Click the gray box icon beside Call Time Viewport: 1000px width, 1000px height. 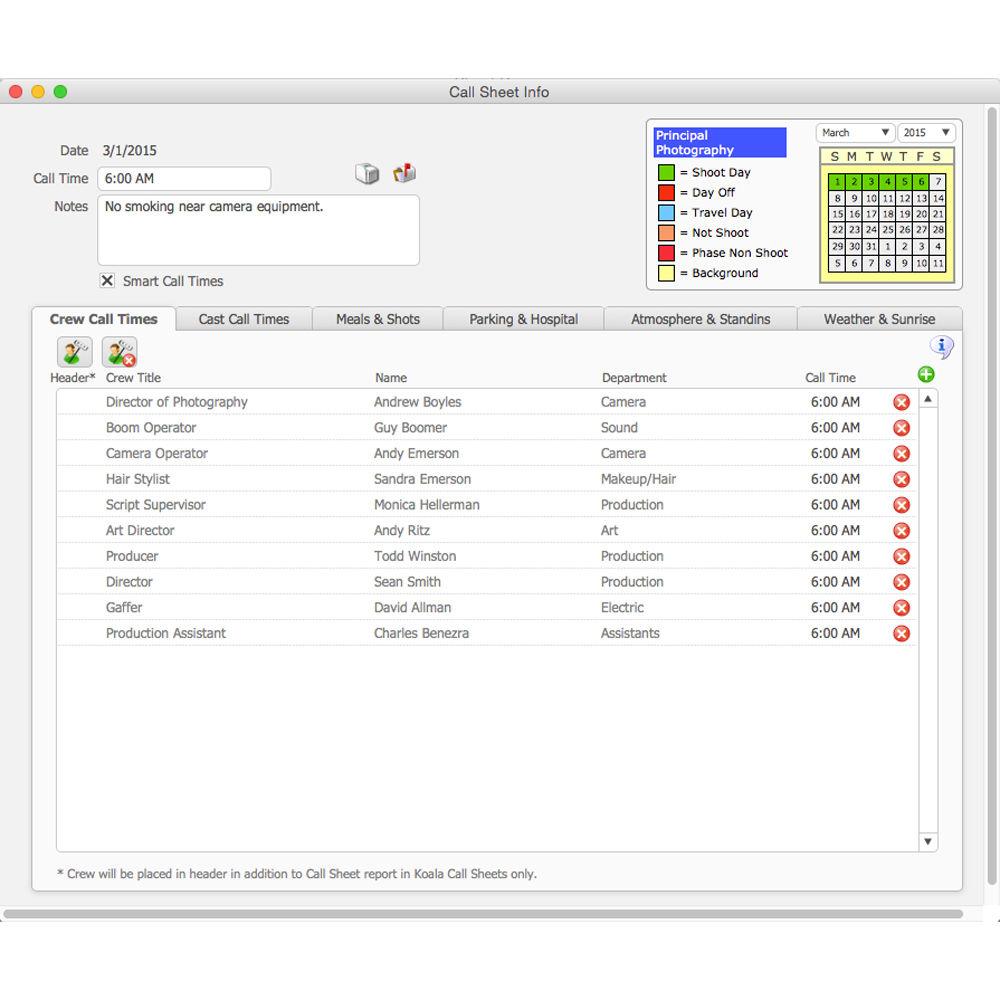click(x=367, y=174)
